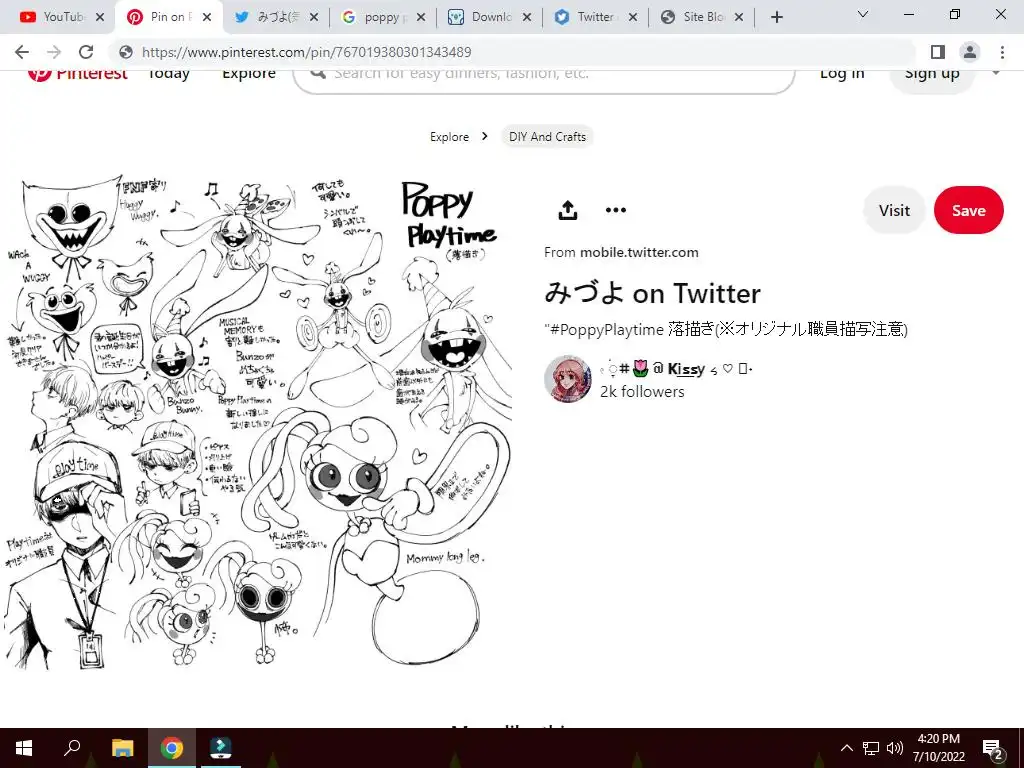Show hidden system tray icons

pos(846,748)
